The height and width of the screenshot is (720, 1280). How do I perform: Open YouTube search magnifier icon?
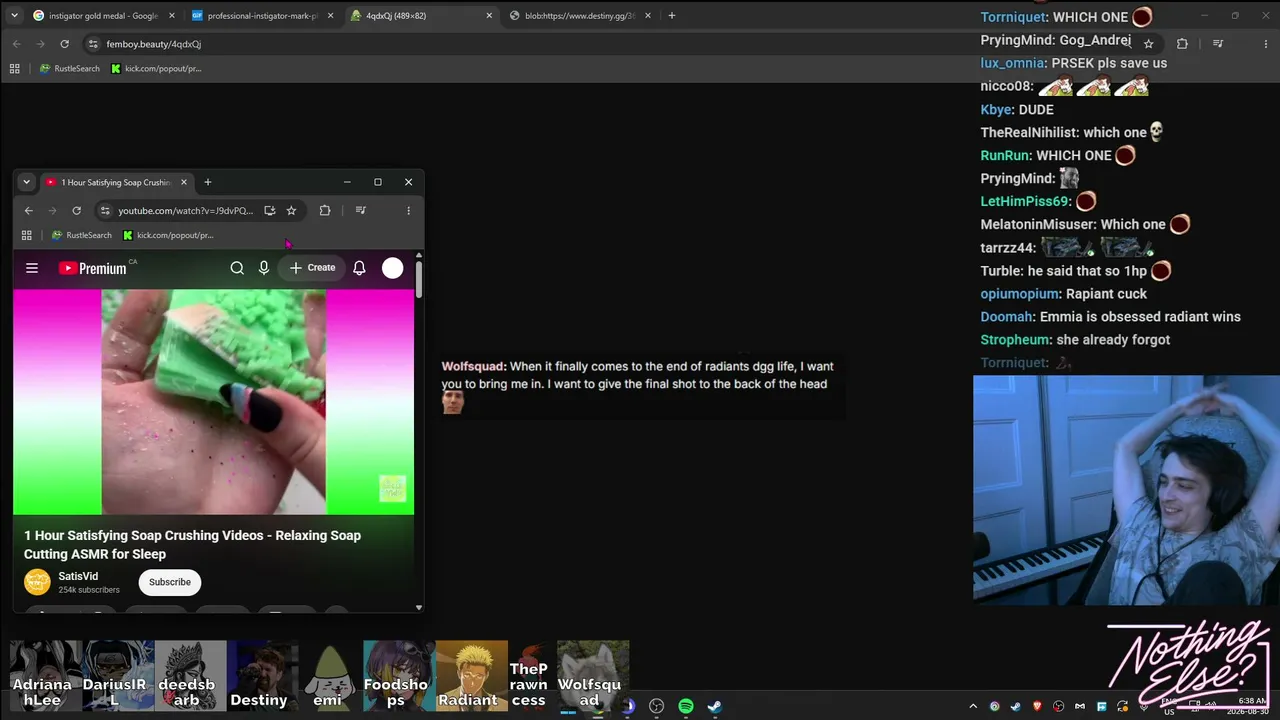(237, 268)
